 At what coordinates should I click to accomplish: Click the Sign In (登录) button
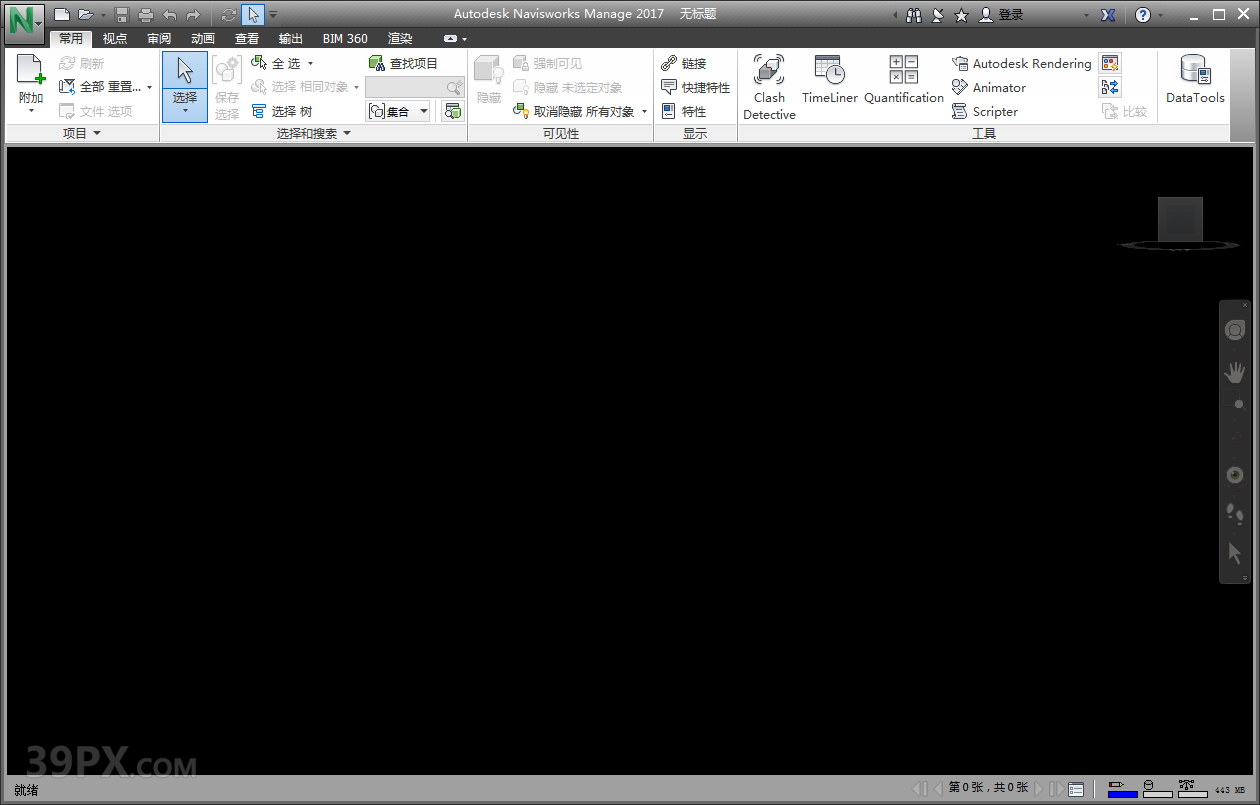(1002, 15)
